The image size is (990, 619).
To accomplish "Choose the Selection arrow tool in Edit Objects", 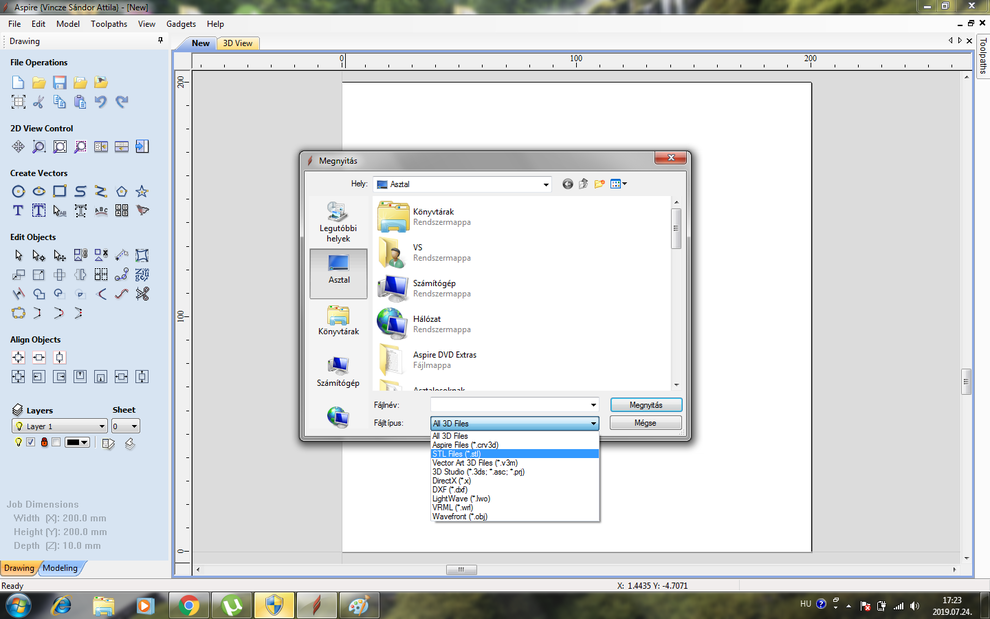I will [x=18, y=255].
